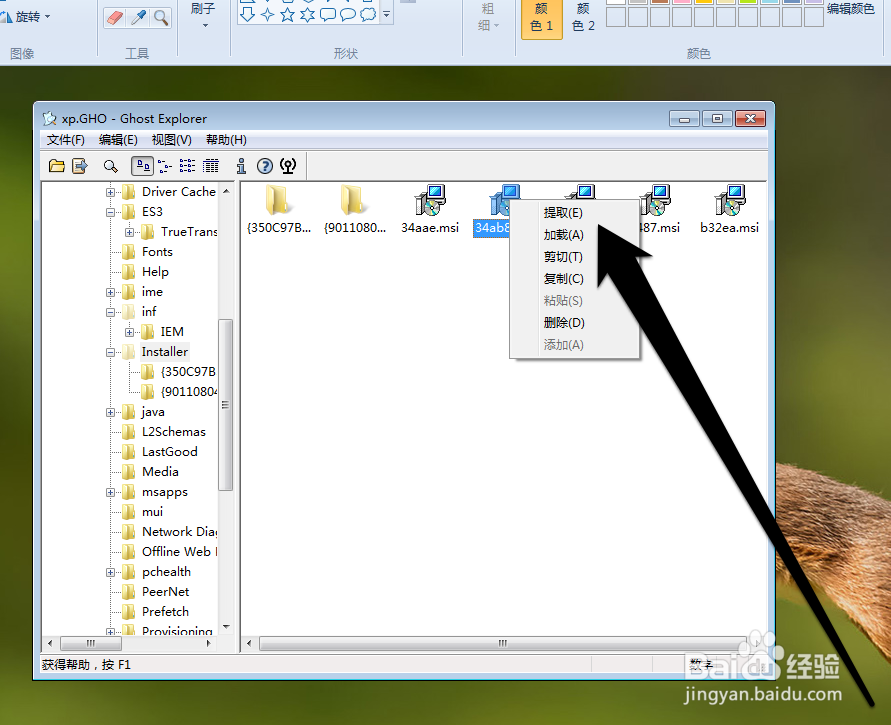Select the Fonts folder in tree
Viewport: 891px width, 725px height.
pyautogui.click(x=157, y=252)
